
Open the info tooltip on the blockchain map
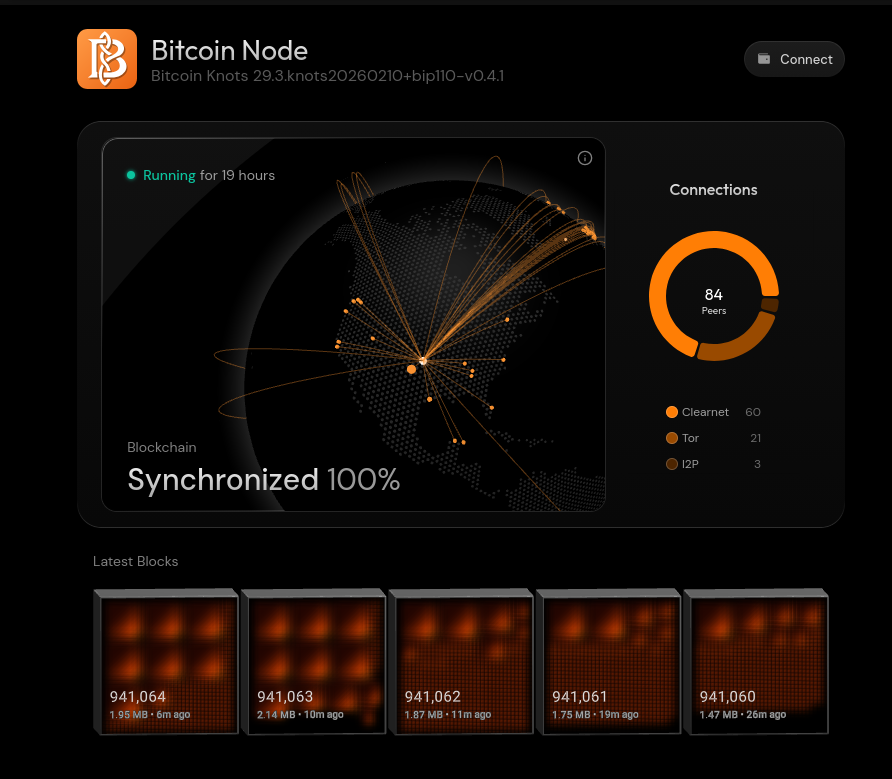coord(584,158)
